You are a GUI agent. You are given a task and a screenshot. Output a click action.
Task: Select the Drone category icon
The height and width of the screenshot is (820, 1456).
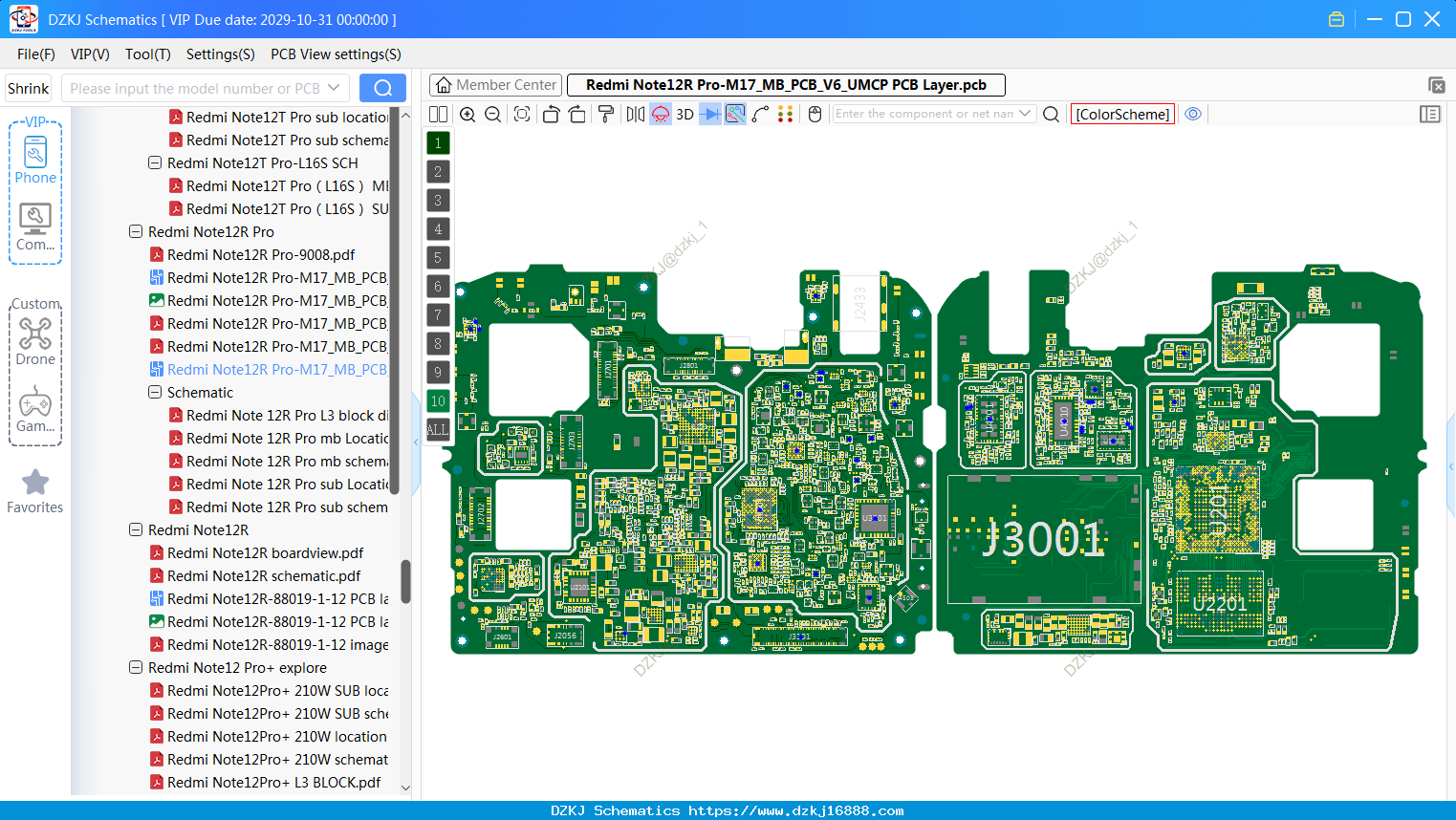35,341
